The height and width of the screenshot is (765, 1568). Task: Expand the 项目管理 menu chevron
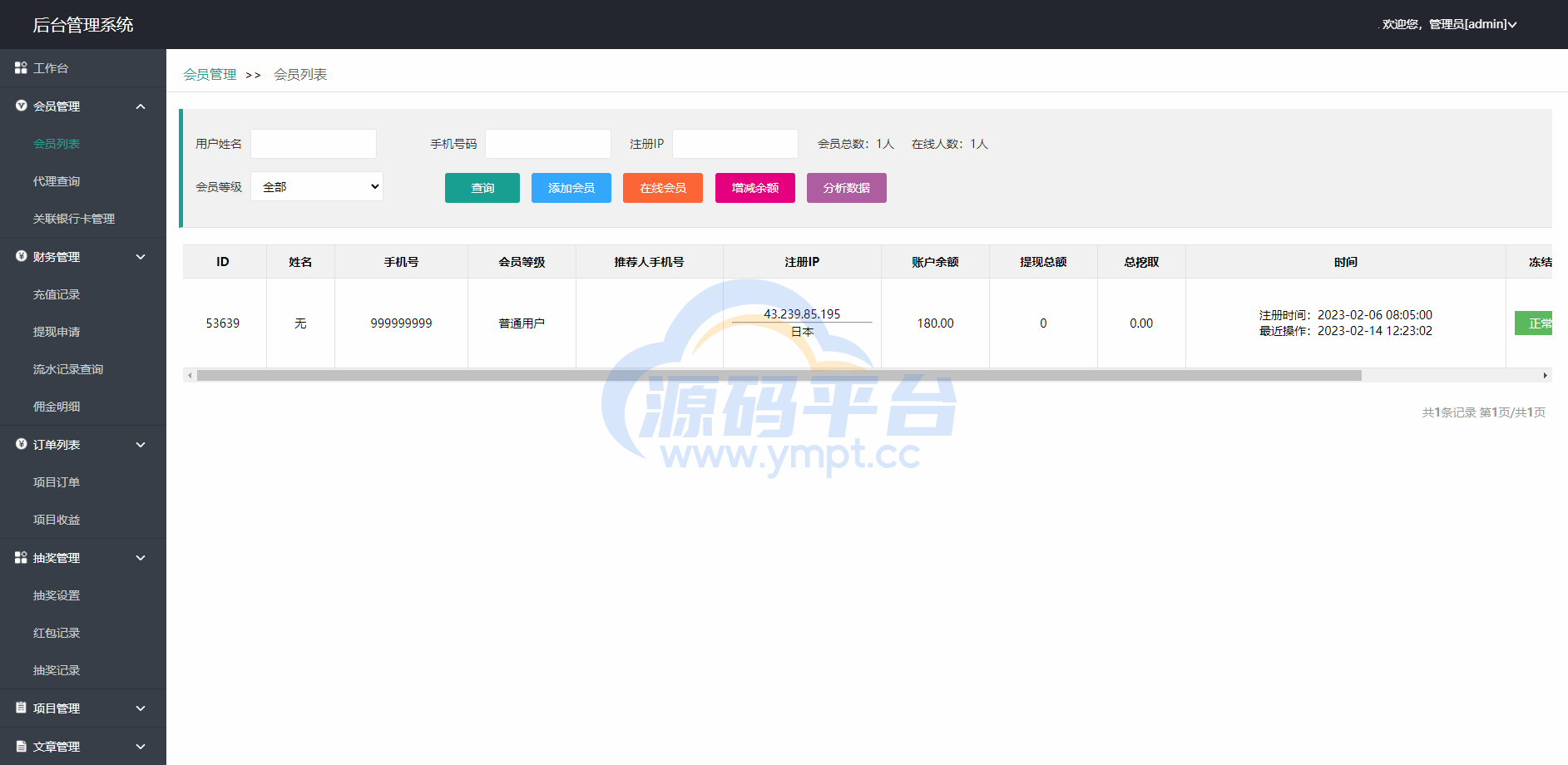[141, 708]
